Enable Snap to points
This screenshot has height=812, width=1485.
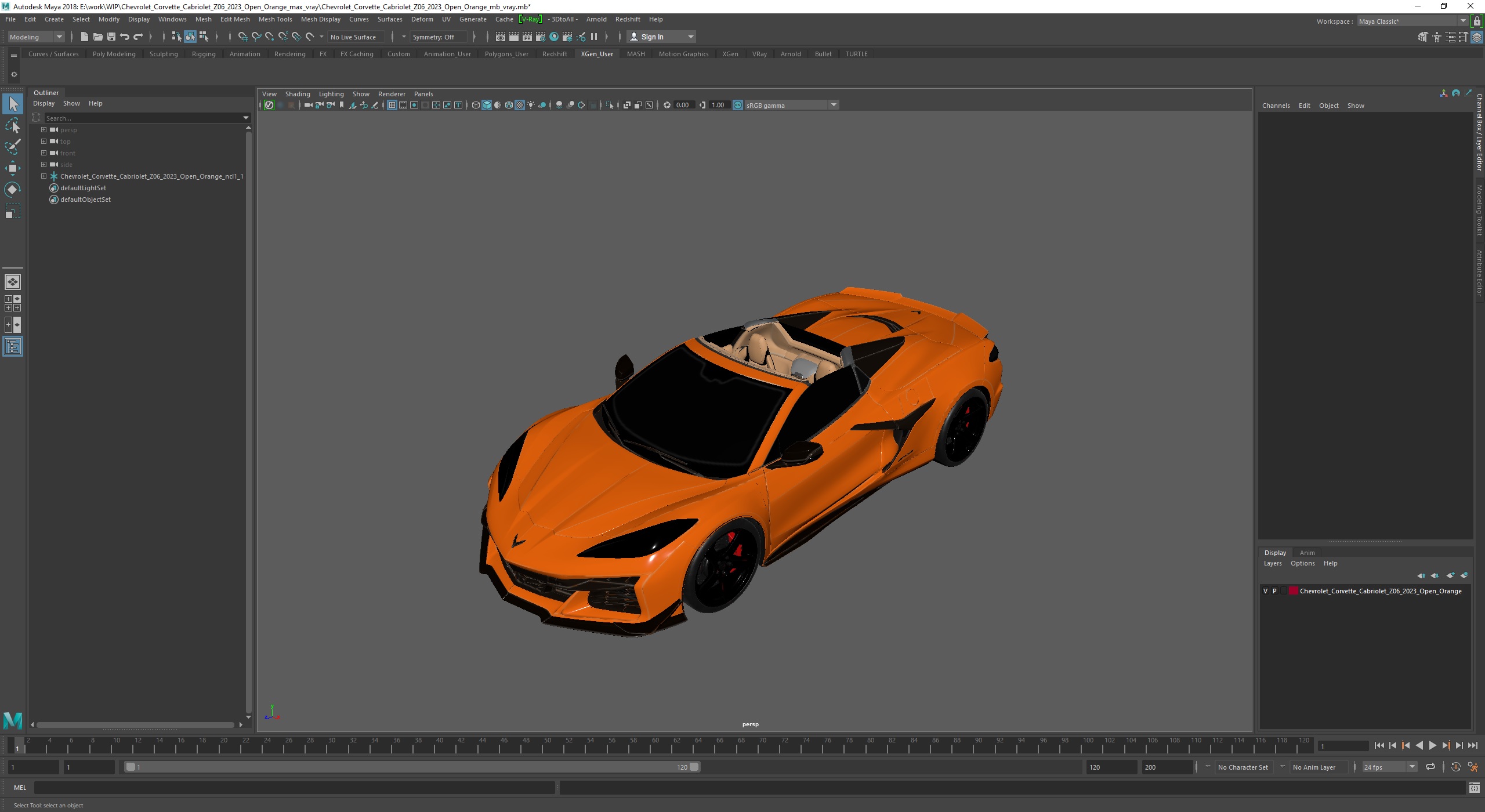[270, 37]
